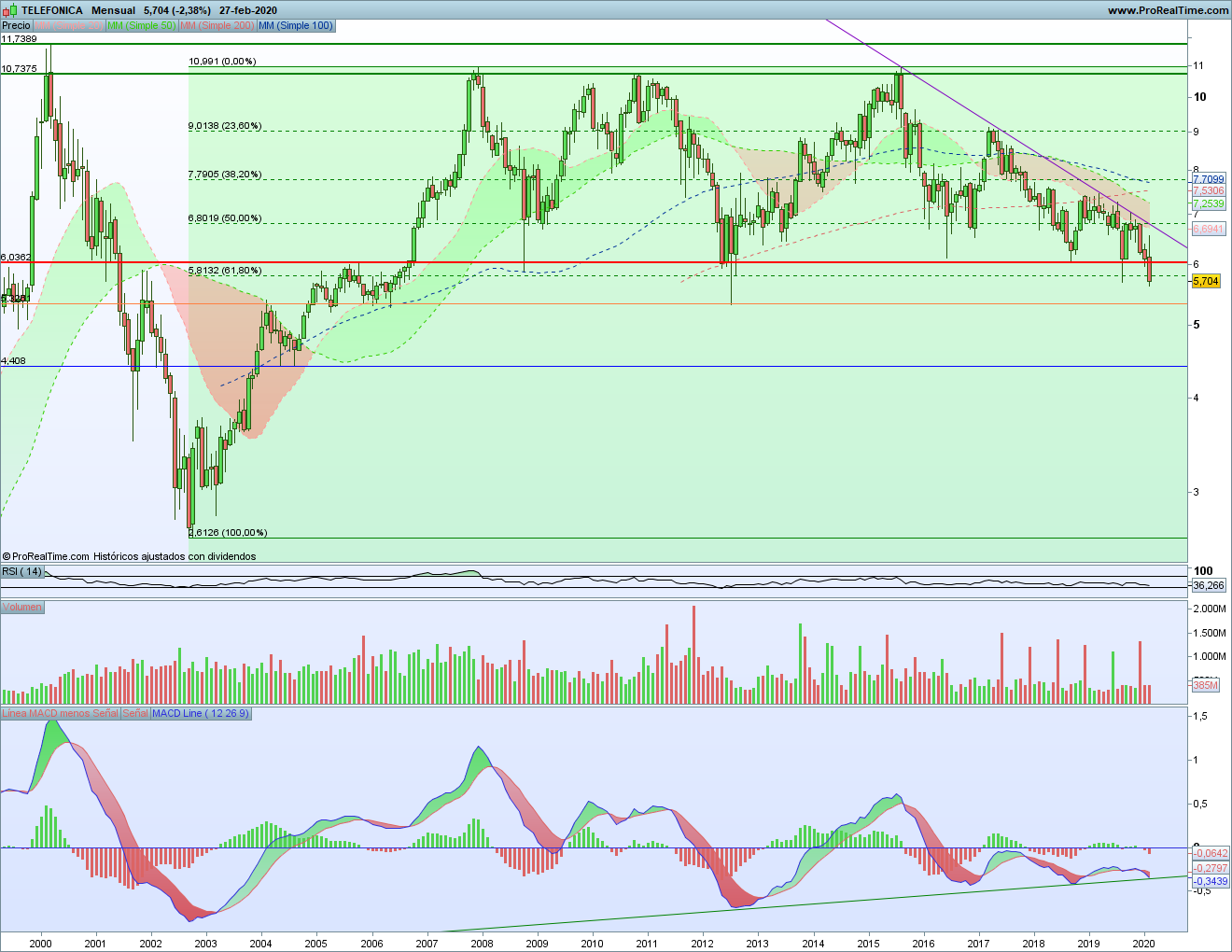Click the 5,8132 (61,80%) Fibonacci label
The image size is (1232, 952).
[225, 271]
